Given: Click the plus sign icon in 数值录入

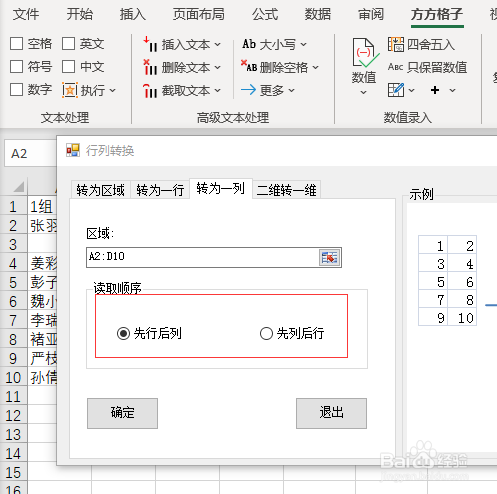Looking at the screenshot, I should coord(435,90).
